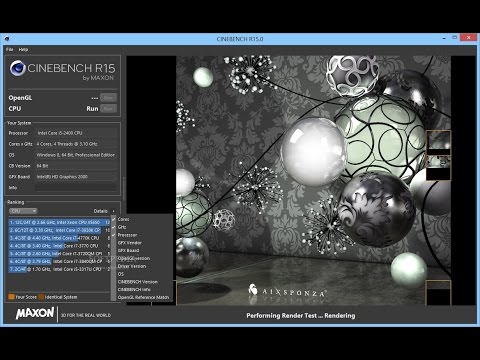
Task: Click the Cinema 4D sphere logo
Action: click(18, 68)
